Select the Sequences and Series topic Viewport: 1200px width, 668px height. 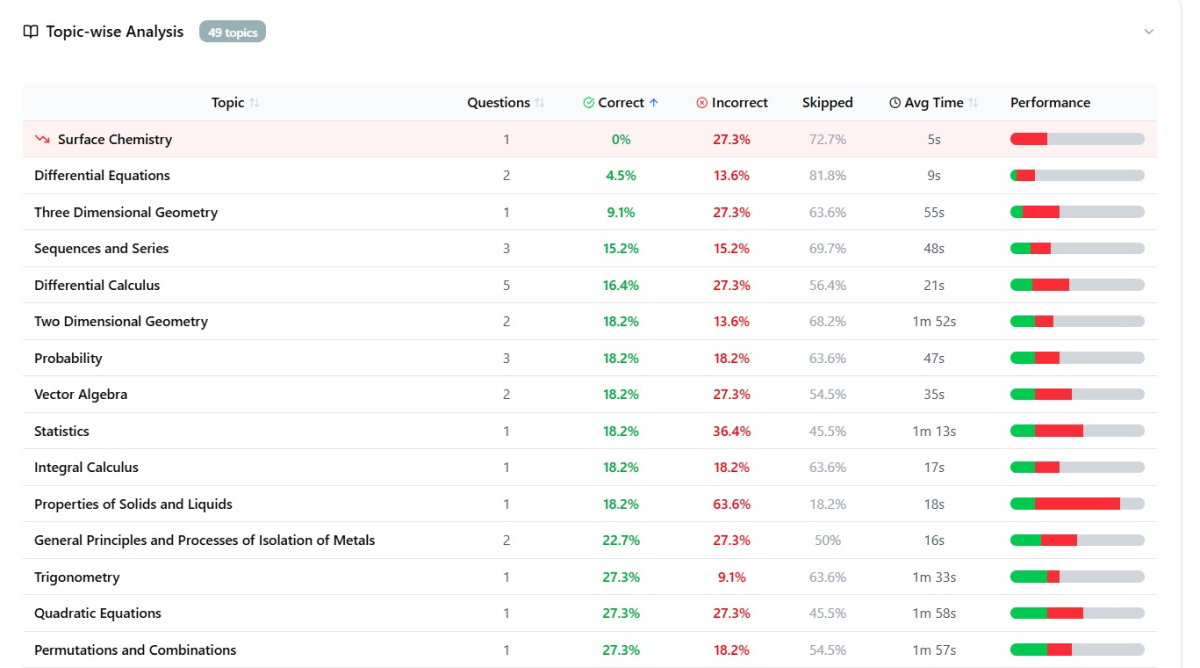[x=102, y=249]
